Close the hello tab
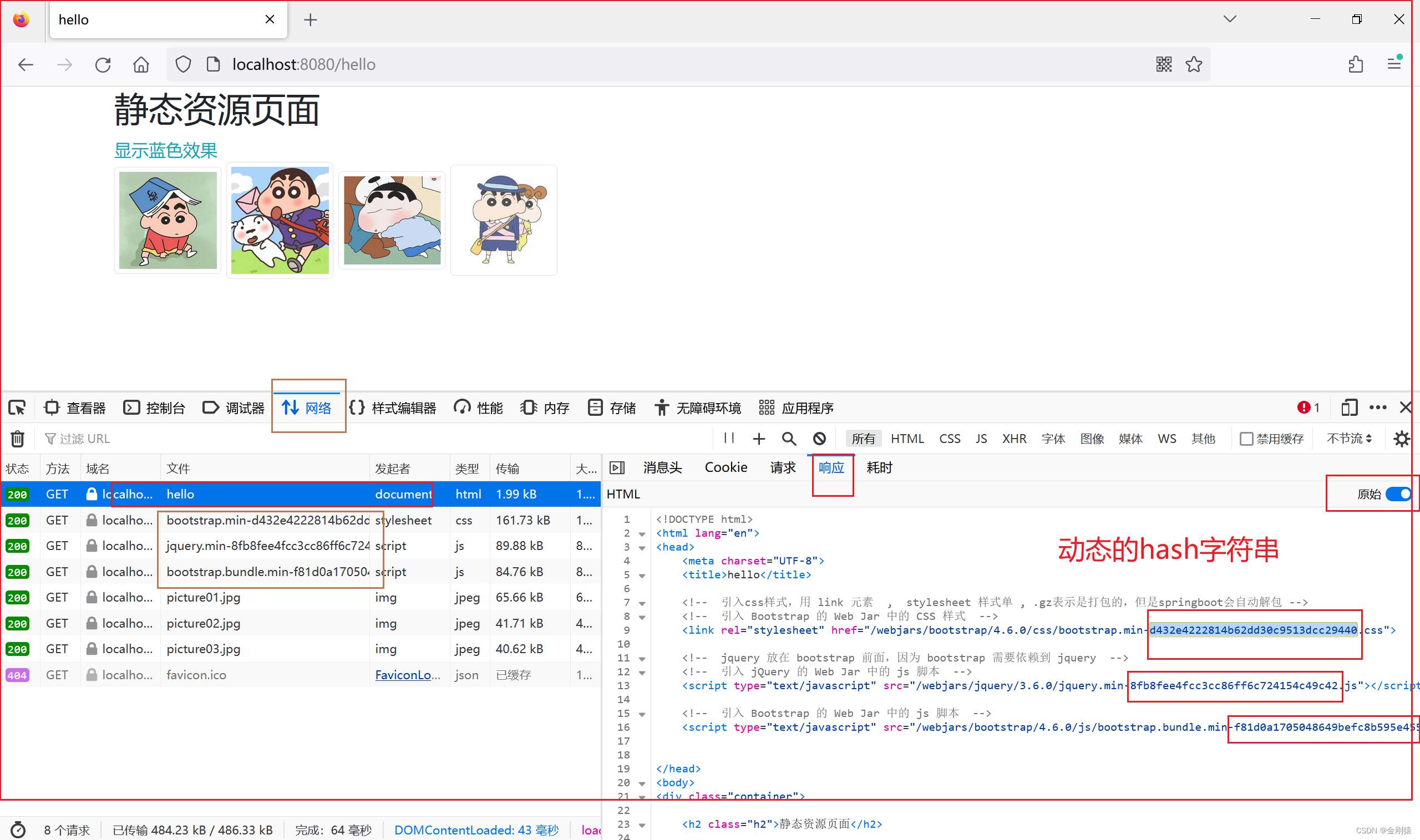1420x840 pixels. click(270, 19)
